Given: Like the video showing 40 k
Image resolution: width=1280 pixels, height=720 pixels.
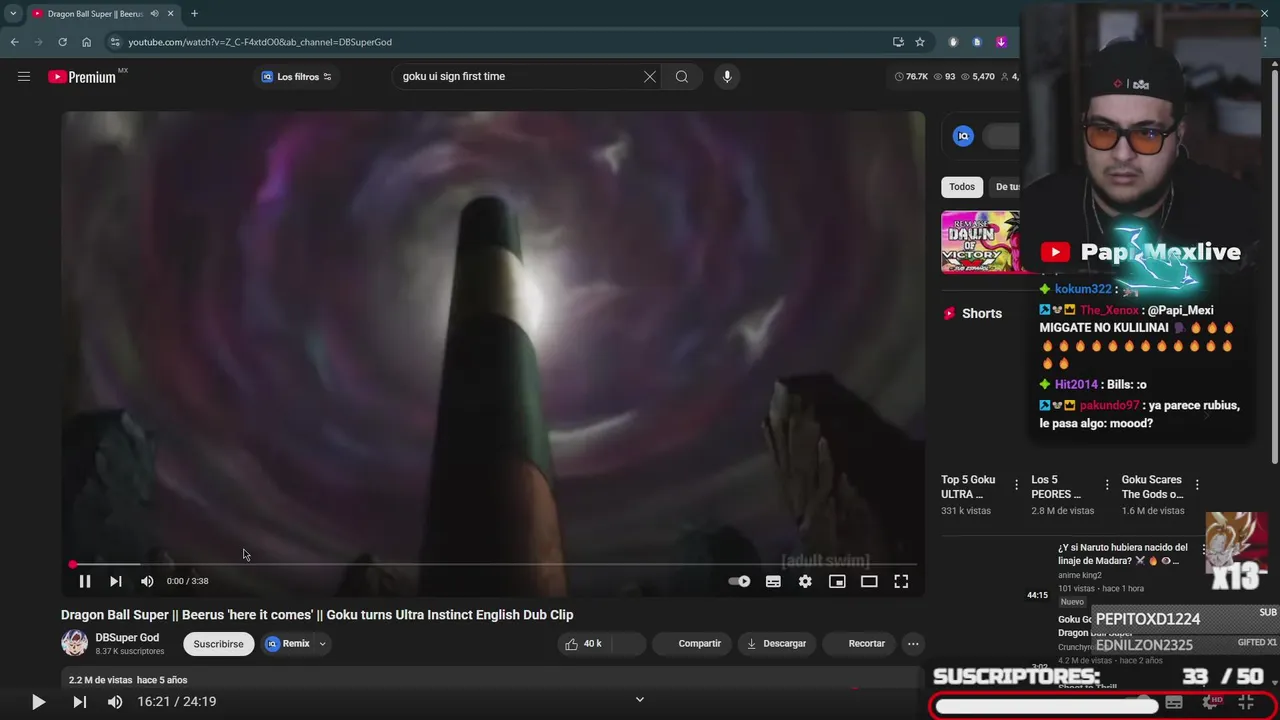Looking at the screenshot, I should pos(582,644).
